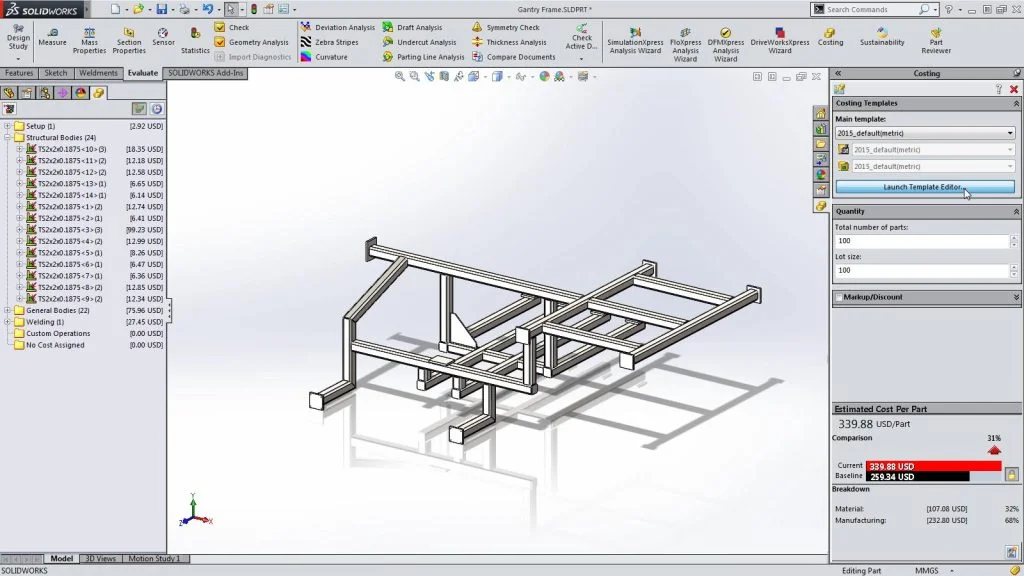Image resolution: width=1024 pixels, height=576 pixels.
Task: Start the Part Reviewer tool
Action: point(935,38)
